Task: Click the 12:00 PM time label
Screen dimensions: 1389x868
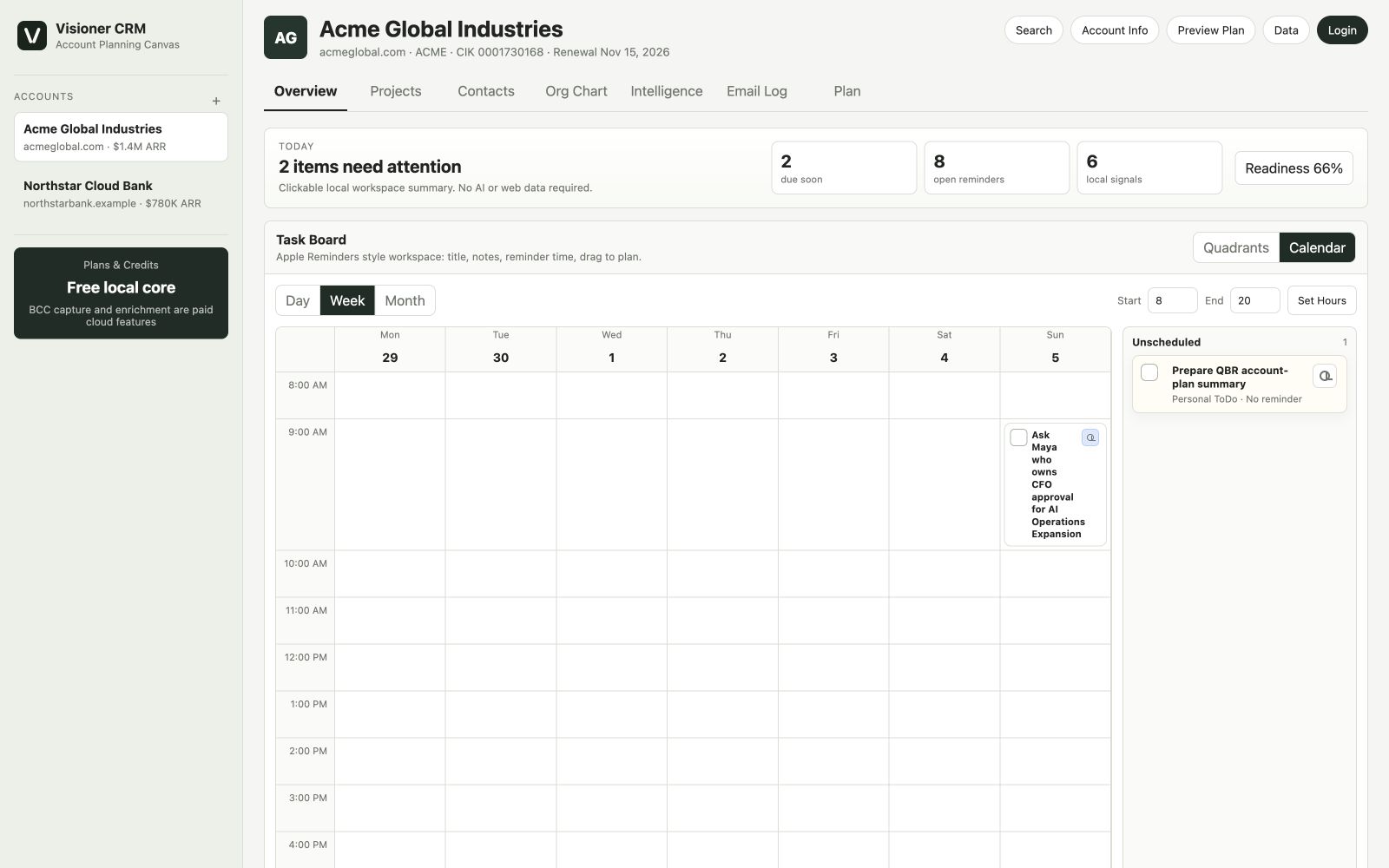Action: tap(306, 658)
